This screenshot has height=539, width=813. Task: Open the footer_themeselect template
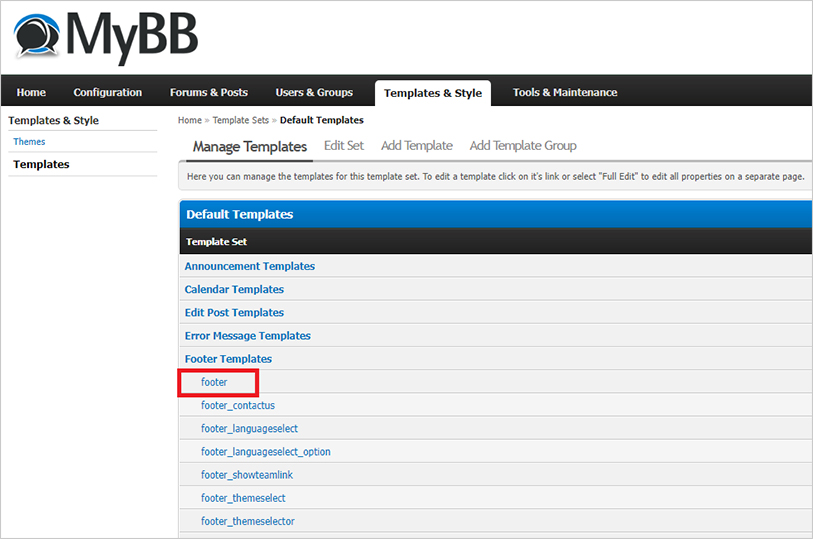(x=243, y=498)
